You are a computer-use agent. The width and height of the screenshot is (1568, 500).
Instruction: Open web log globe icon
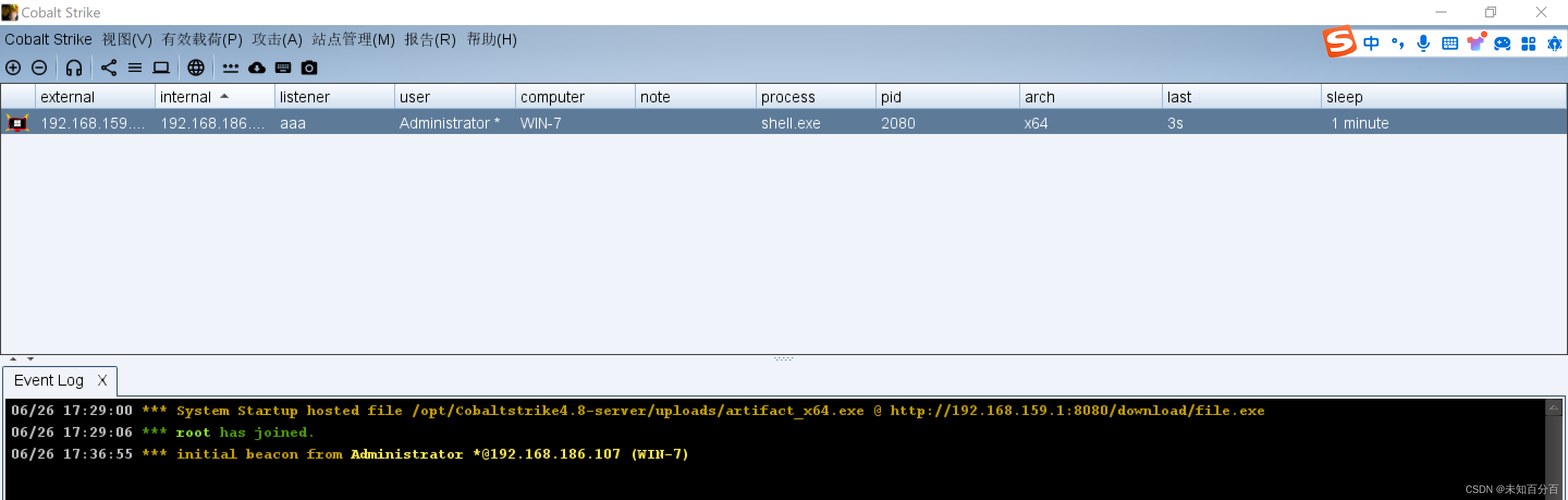pos(196,68)
